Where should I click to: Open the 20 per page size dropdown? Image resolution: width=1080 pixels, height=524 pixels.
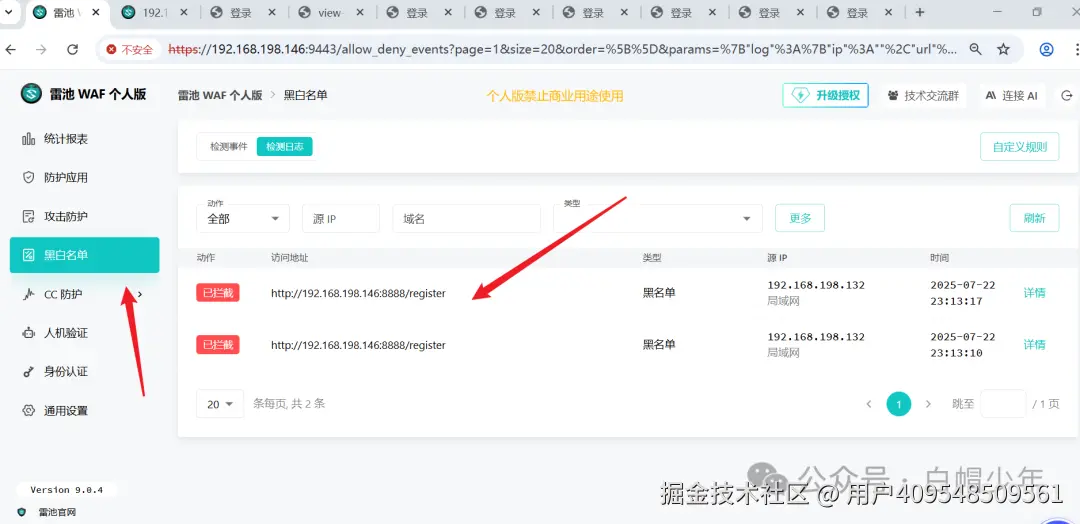click(220, 404)
